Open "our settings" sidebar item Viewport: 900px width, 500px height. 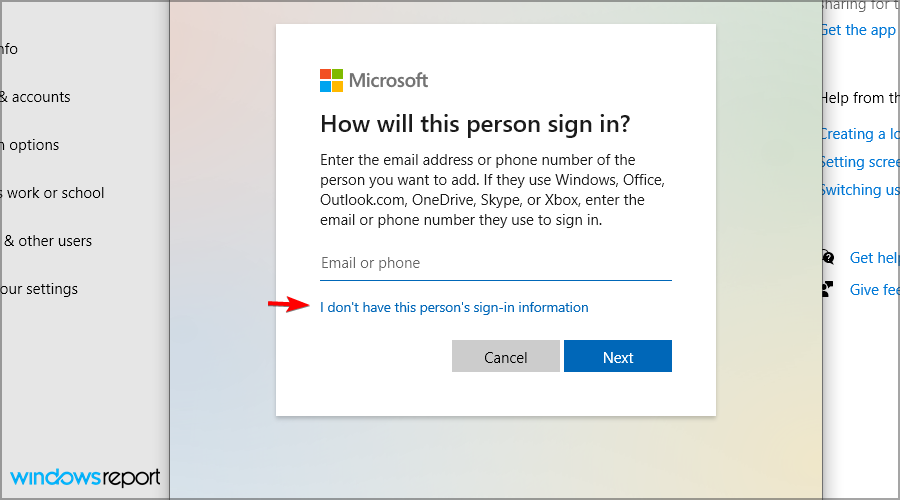pos(39,289)
